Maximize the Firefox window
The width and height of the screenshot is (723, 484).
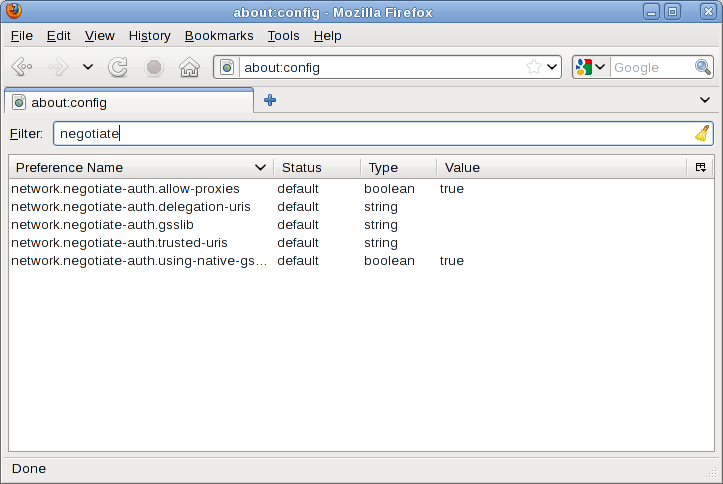point(672,12)
